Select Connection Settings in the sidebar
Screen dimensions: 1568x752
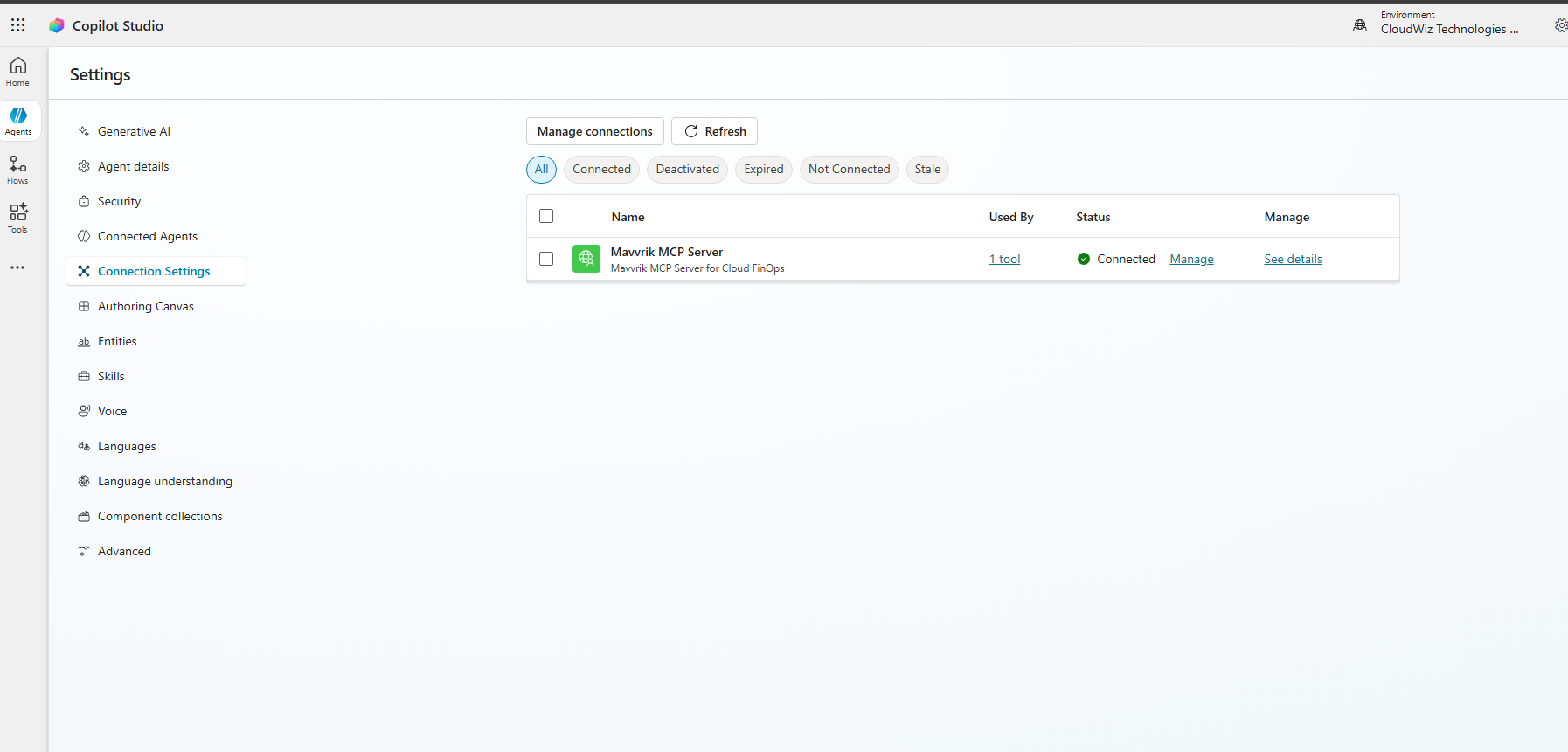click(156, 271)
